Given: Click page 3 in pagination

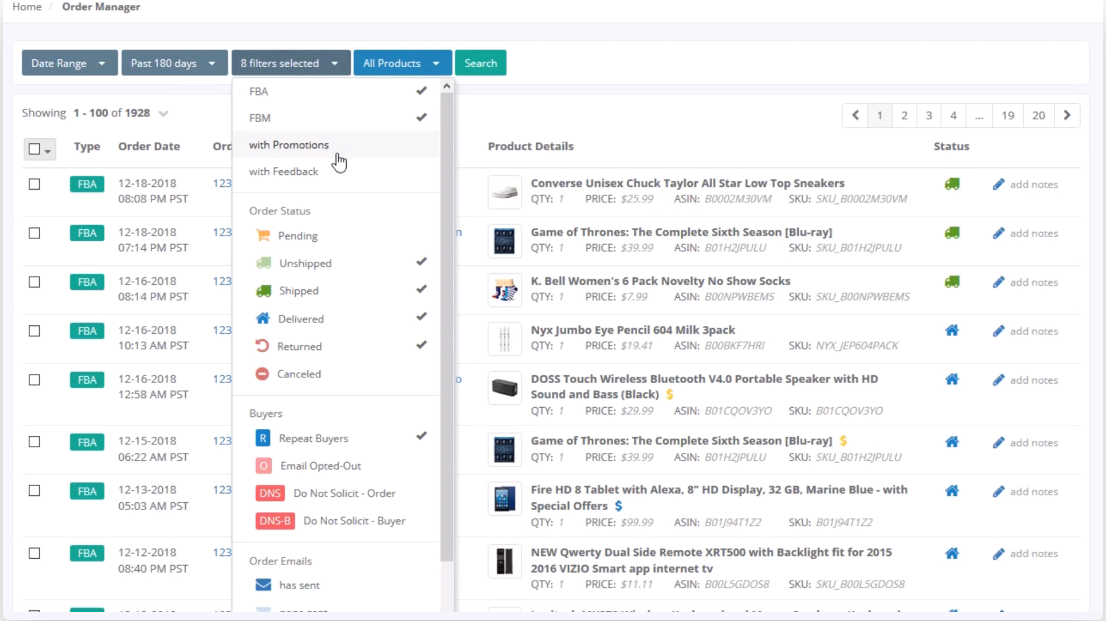Looking at the screenshot, I should (929, 115).
